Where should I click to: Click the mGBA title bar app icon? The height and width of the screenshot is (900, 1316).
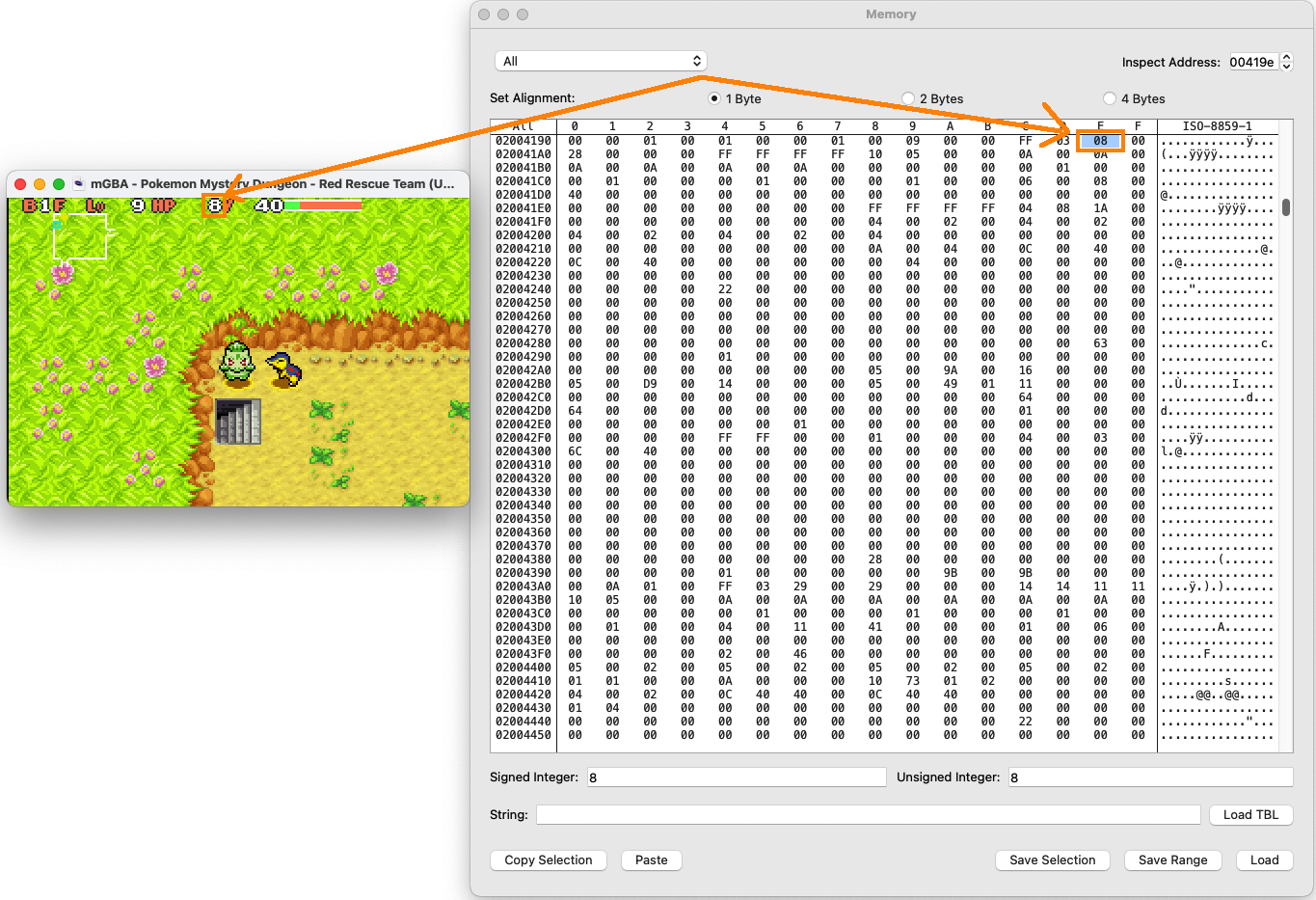79,183
